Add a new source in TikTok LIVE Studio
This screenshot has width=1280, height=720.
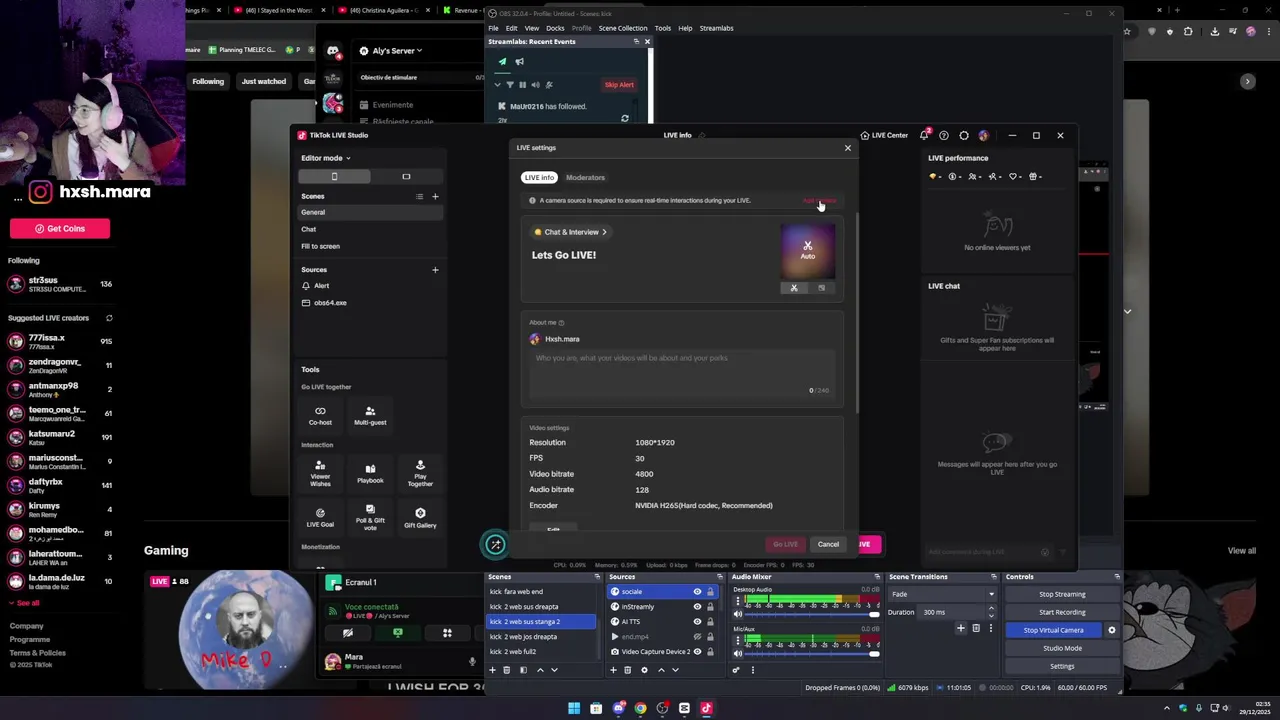(435, 270)
